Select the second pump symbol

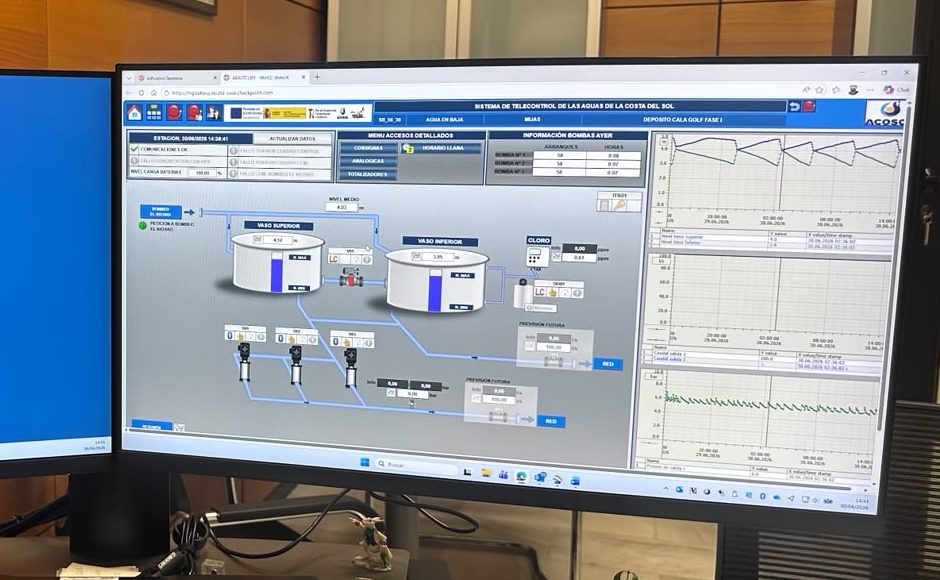coord(295,365)
